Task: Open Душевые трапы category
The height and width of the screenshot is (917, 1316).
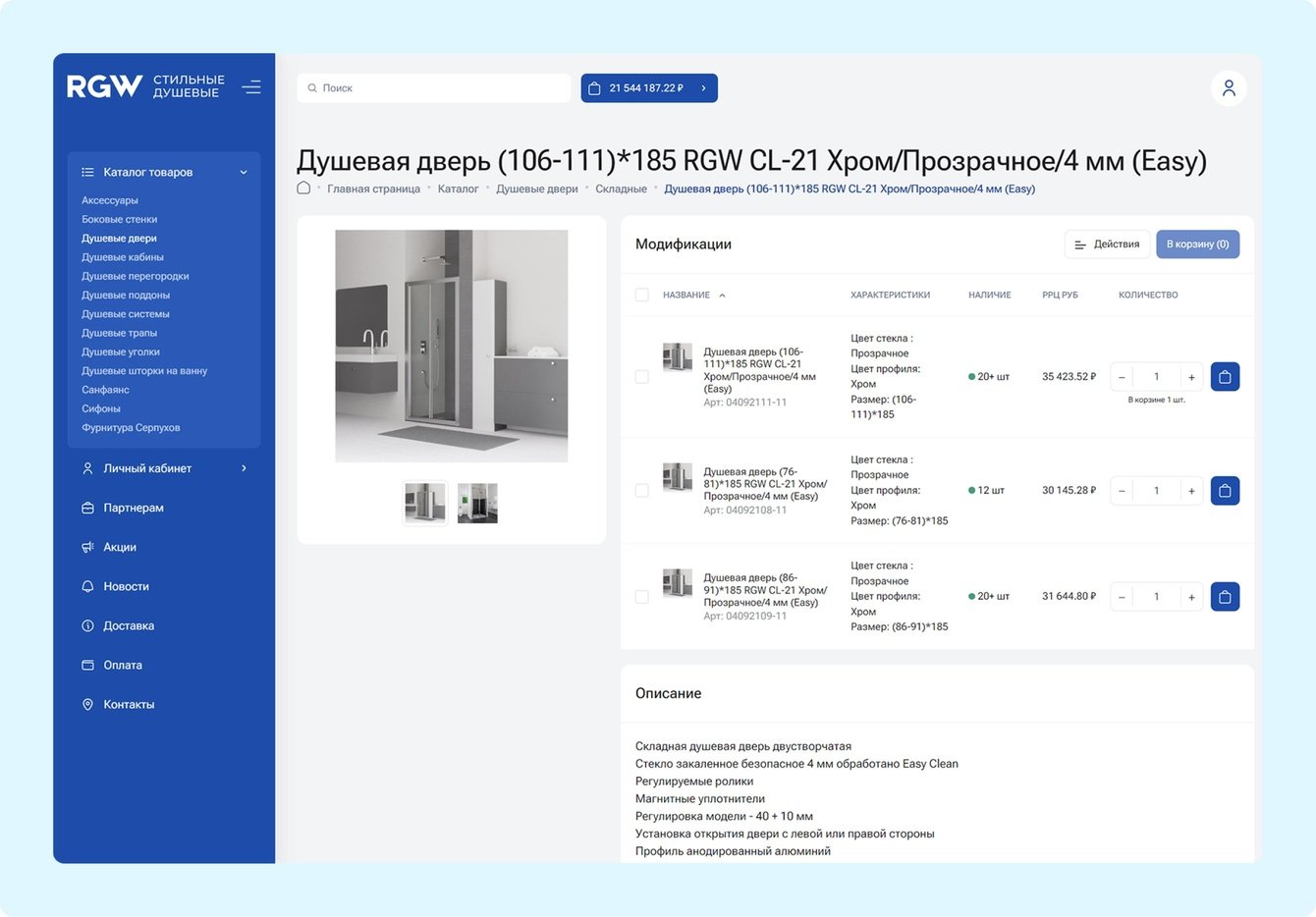Action: coord(120,333)
